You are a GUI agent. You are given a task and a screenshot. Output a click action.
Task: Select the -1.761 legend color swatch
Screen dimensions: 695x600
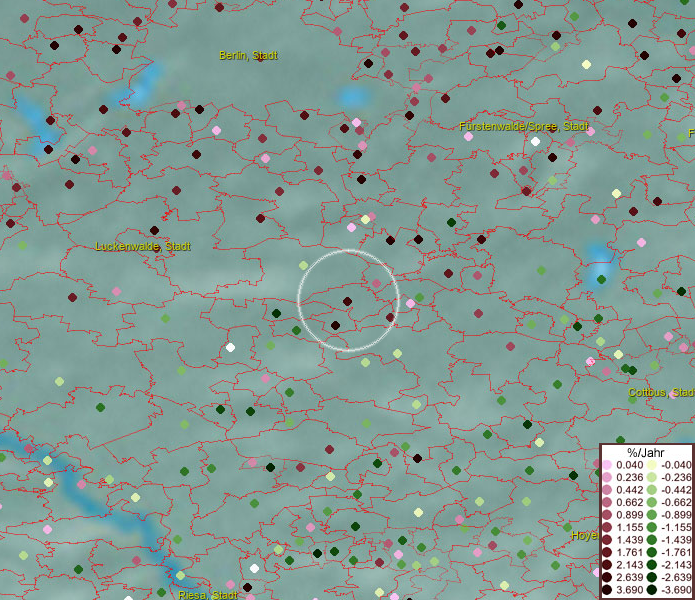(652, 552)
